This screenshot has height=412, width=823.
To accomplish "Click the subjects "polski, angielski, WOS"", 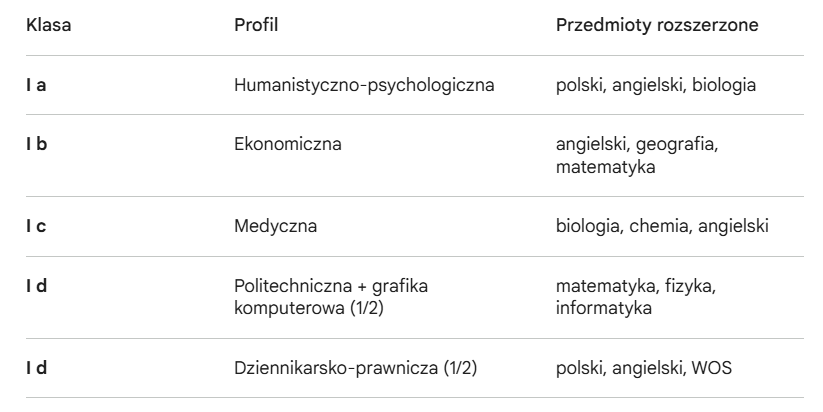I will (645, 367).
